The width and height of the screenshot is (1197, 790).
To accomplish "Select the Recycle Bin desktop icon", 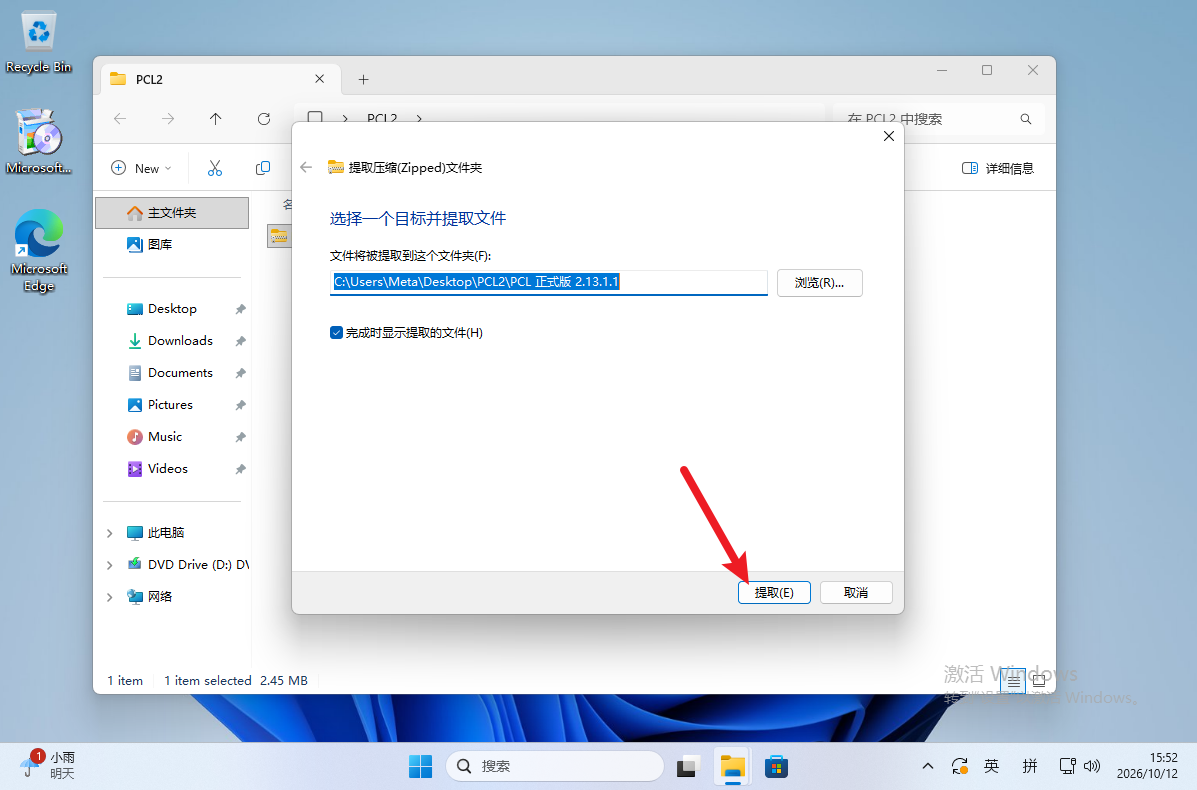I will coord(39,43).
